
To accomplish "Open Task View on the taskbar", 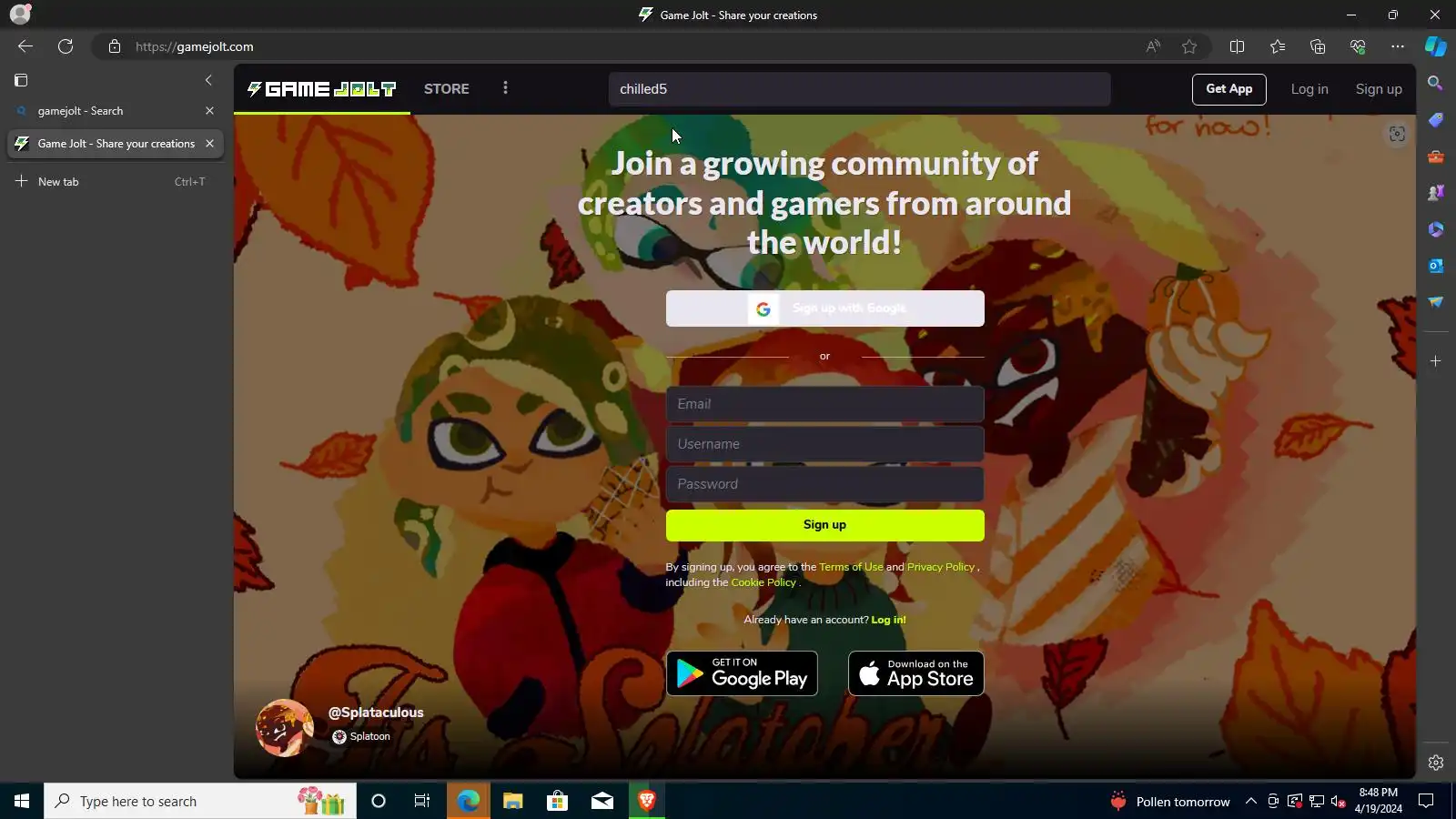I will coord(422,801).
